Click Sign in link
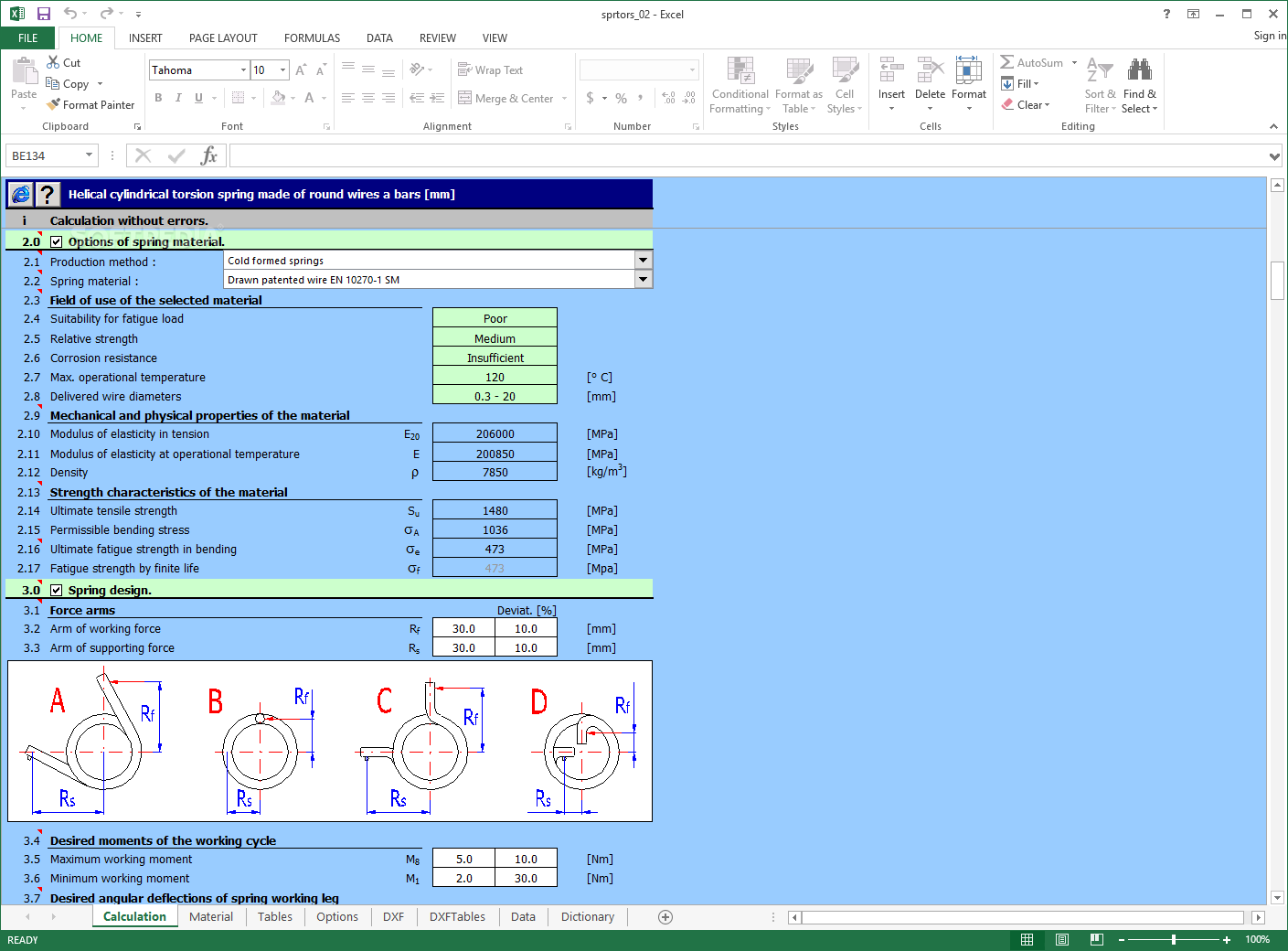The width and height of the screenshot is (1288, 951). 1270,36
